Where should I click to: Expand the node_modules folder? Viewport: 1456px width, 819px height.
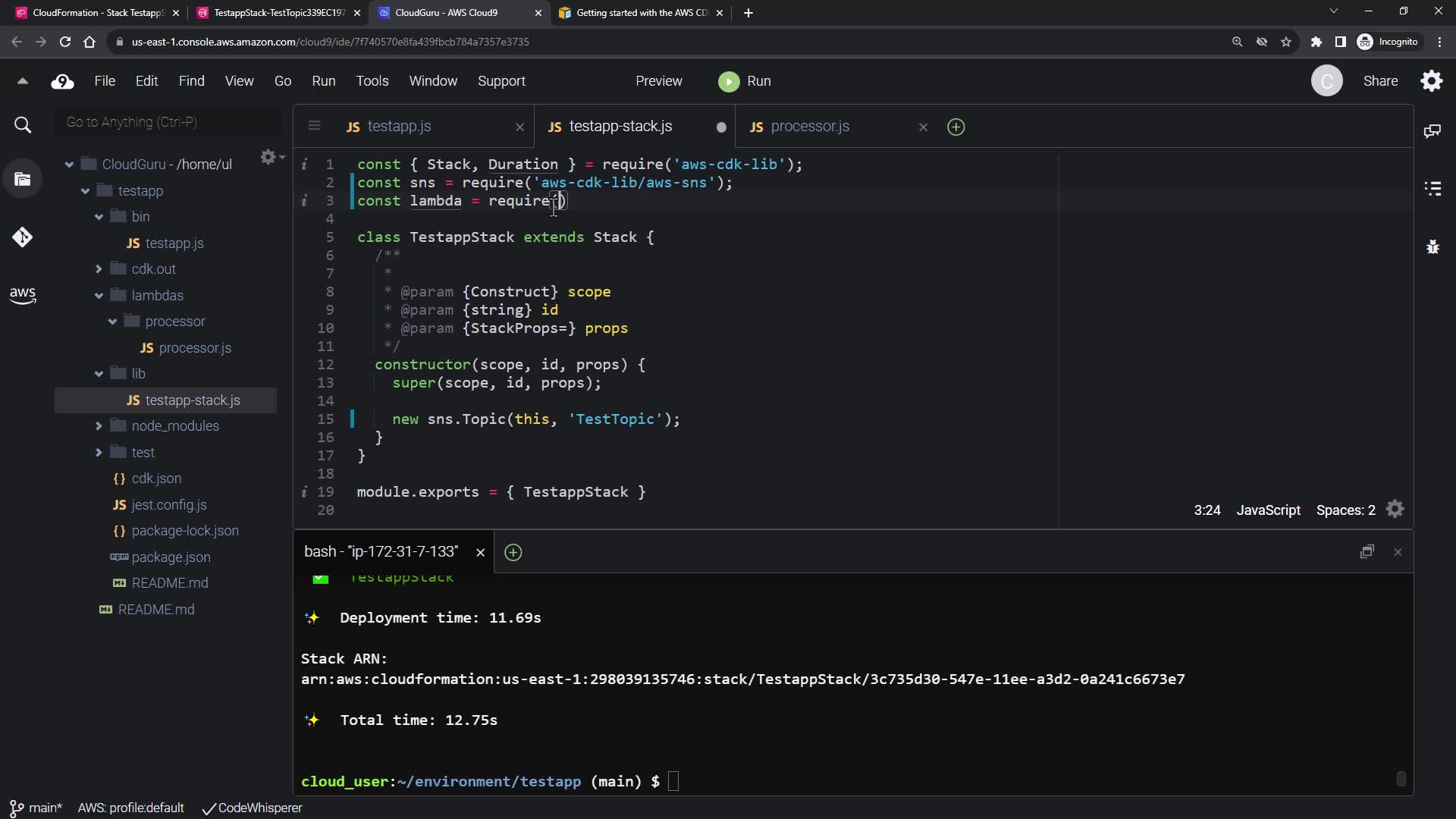point(99,426)
